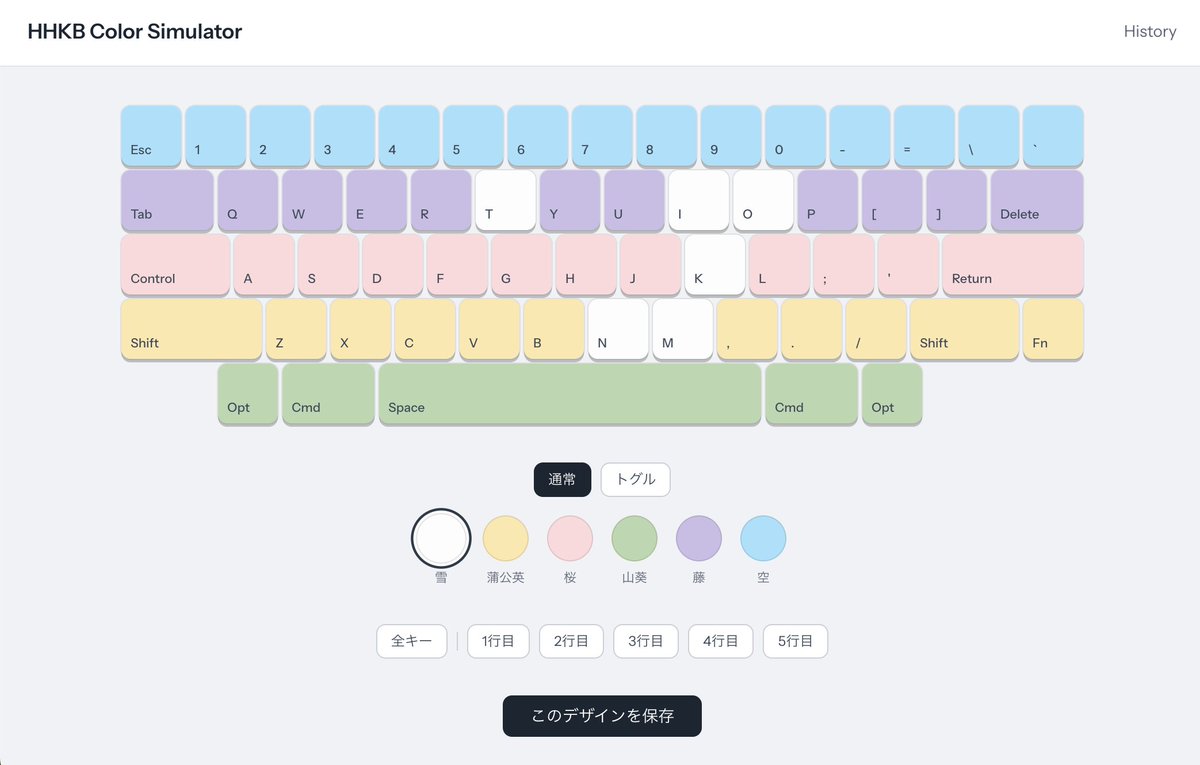Image resolution: width=1200 pixels, height=765 pixels.
Task: Click the 4行目 row button
Action: 721,641
